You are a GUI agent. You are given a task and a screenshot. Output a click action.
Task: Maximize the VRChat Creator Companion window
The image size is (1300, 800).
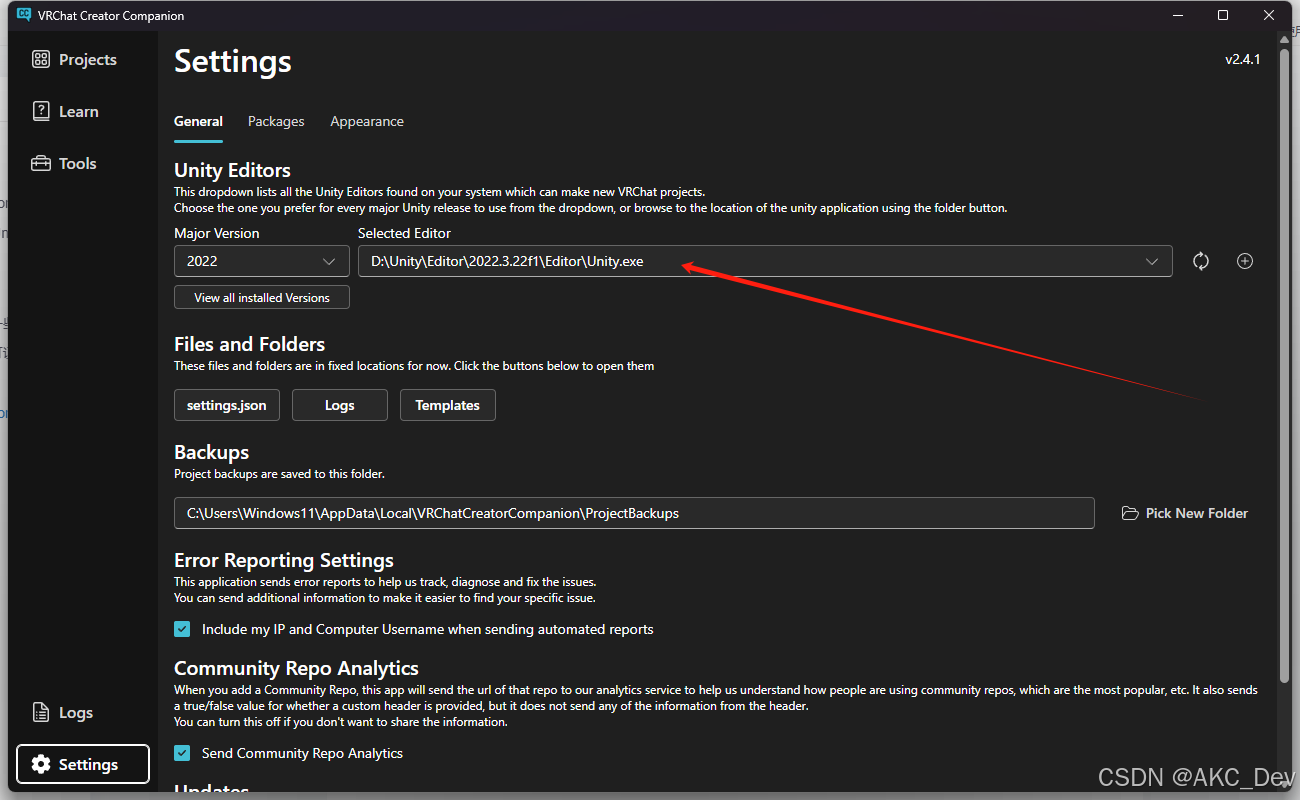click(1223, 15)
